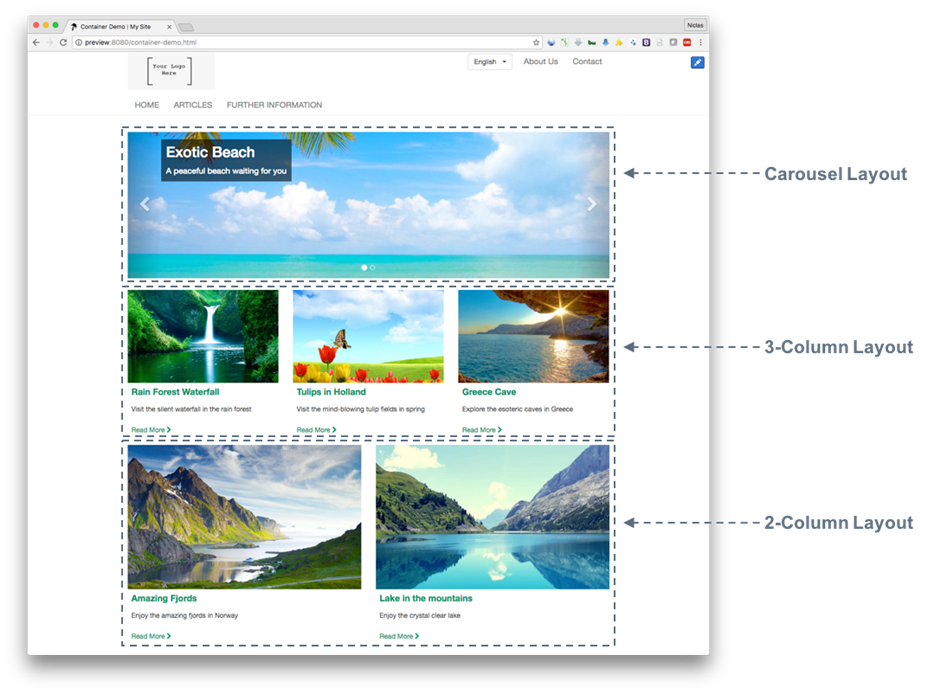
Task: Bookmark page with the star icon
Action: (x=536, y=43)
